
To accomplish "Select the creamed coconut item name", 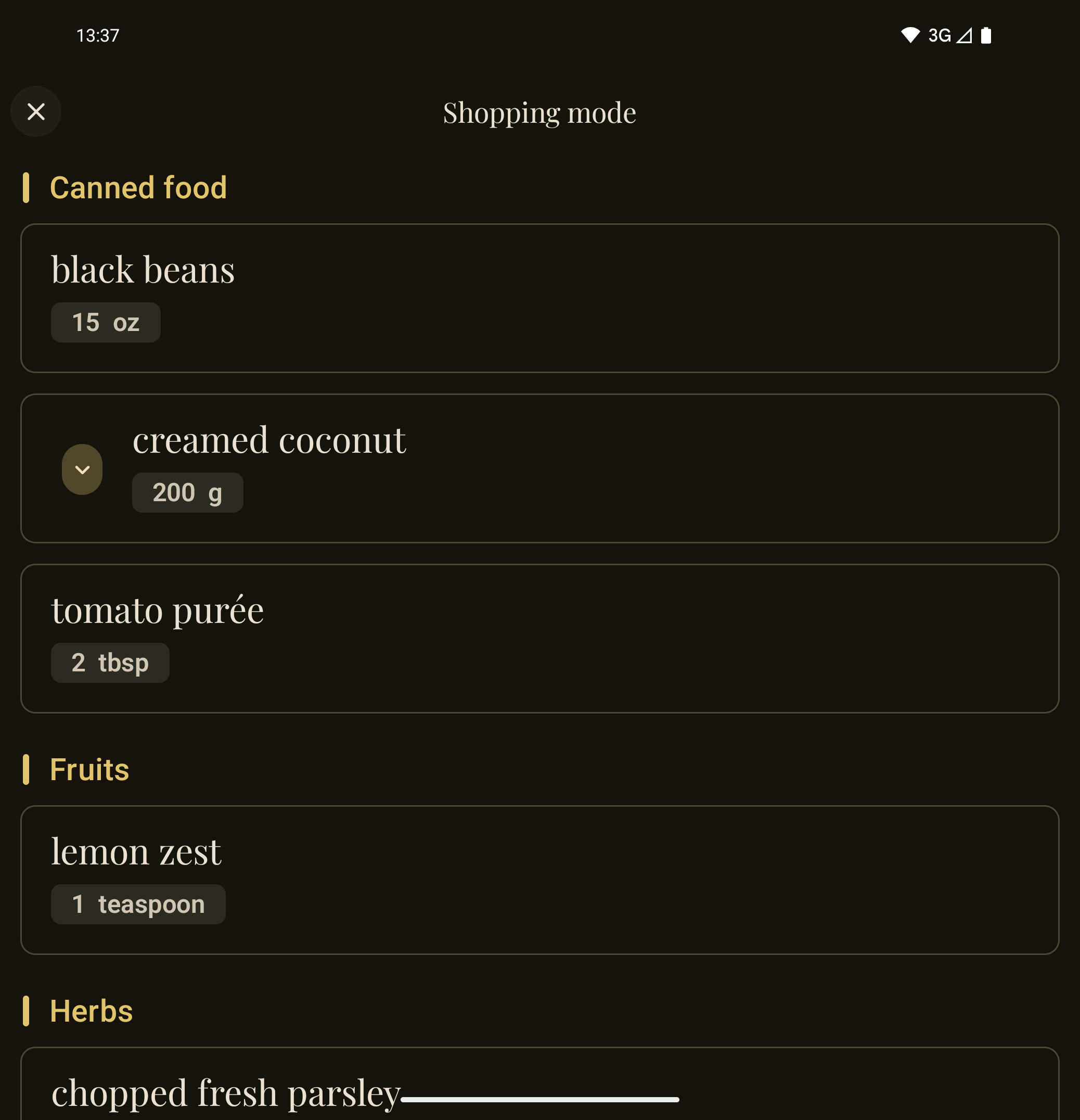I will pos(269,440).
